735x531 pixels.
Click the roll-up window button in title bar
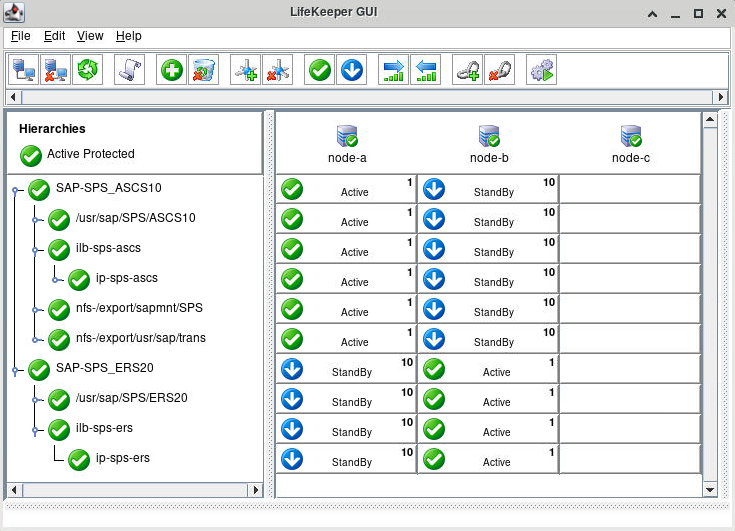coord(652,14)
